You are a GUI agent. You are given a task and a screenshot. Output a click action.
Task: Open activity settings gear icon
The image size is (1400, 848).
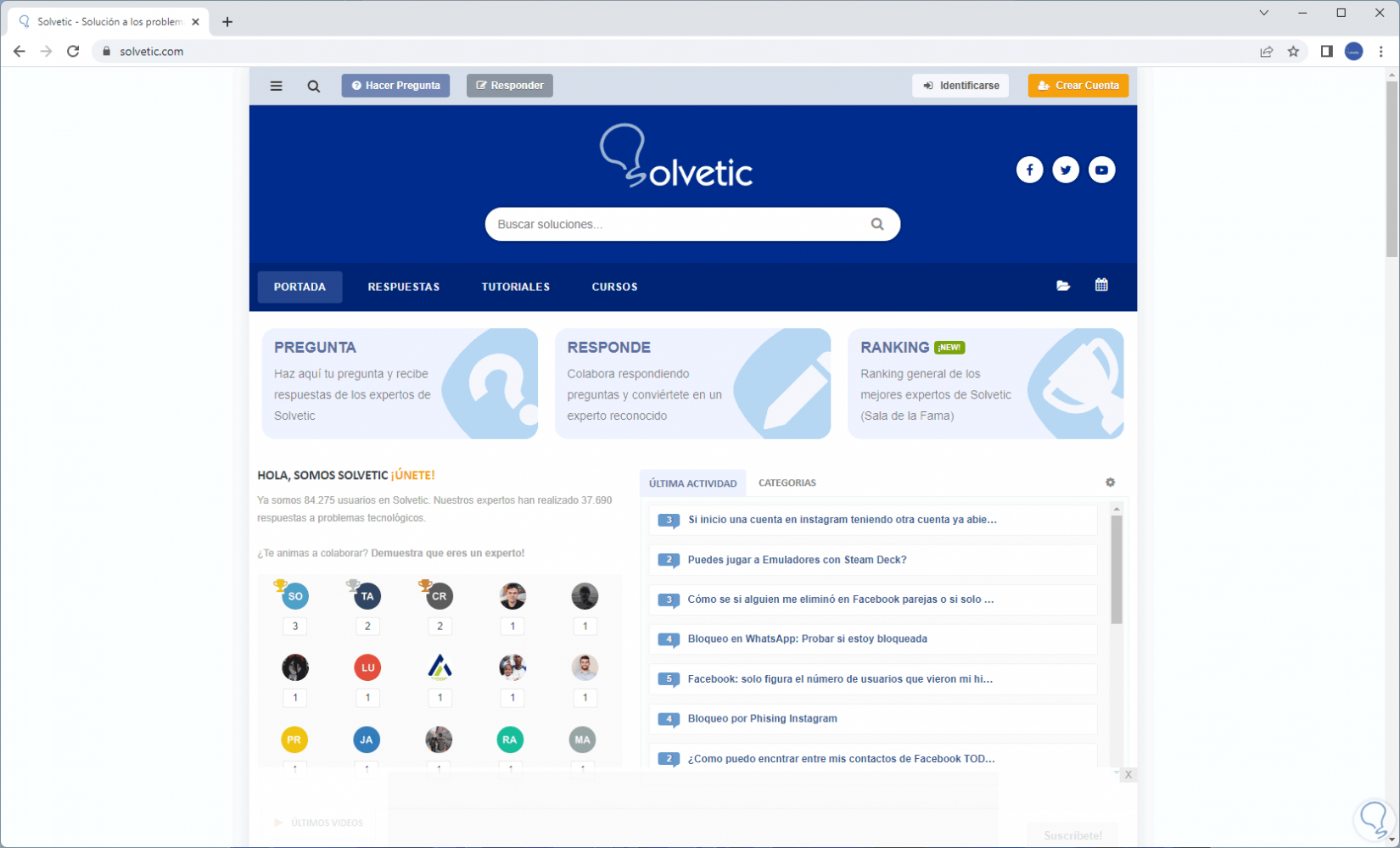click(x=1110, y=483)
